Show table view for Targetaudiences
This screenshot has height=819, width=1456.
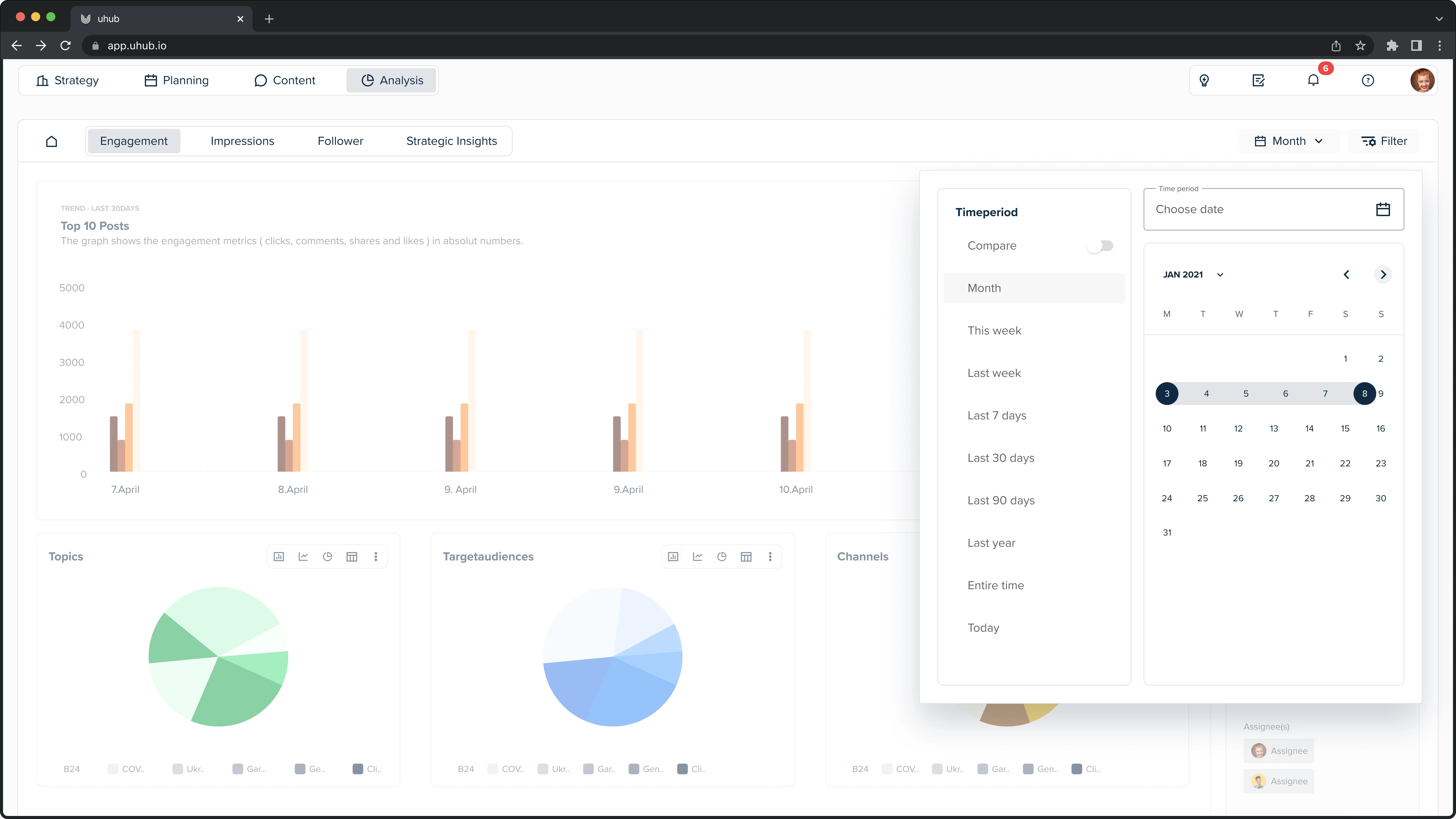(x=746, y=557)
